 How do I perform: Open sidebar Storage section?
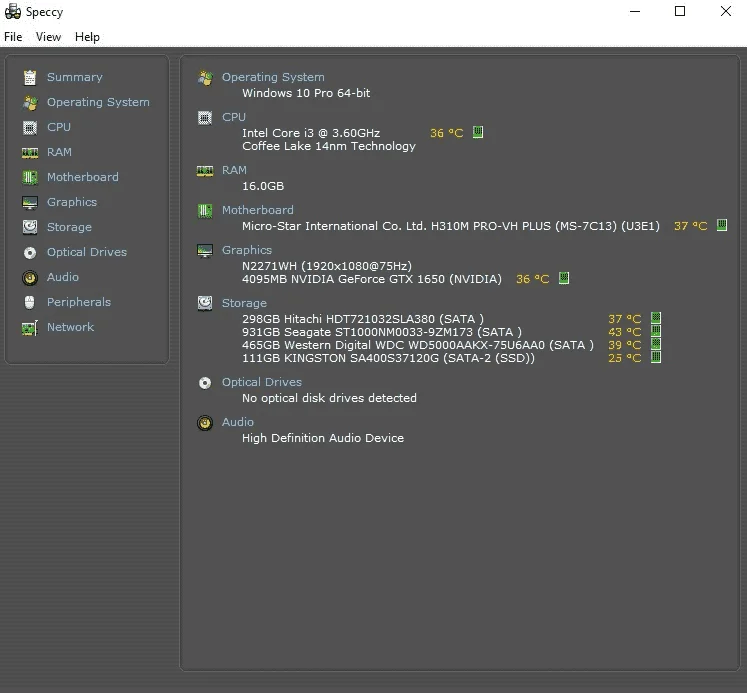pos(69,227)
